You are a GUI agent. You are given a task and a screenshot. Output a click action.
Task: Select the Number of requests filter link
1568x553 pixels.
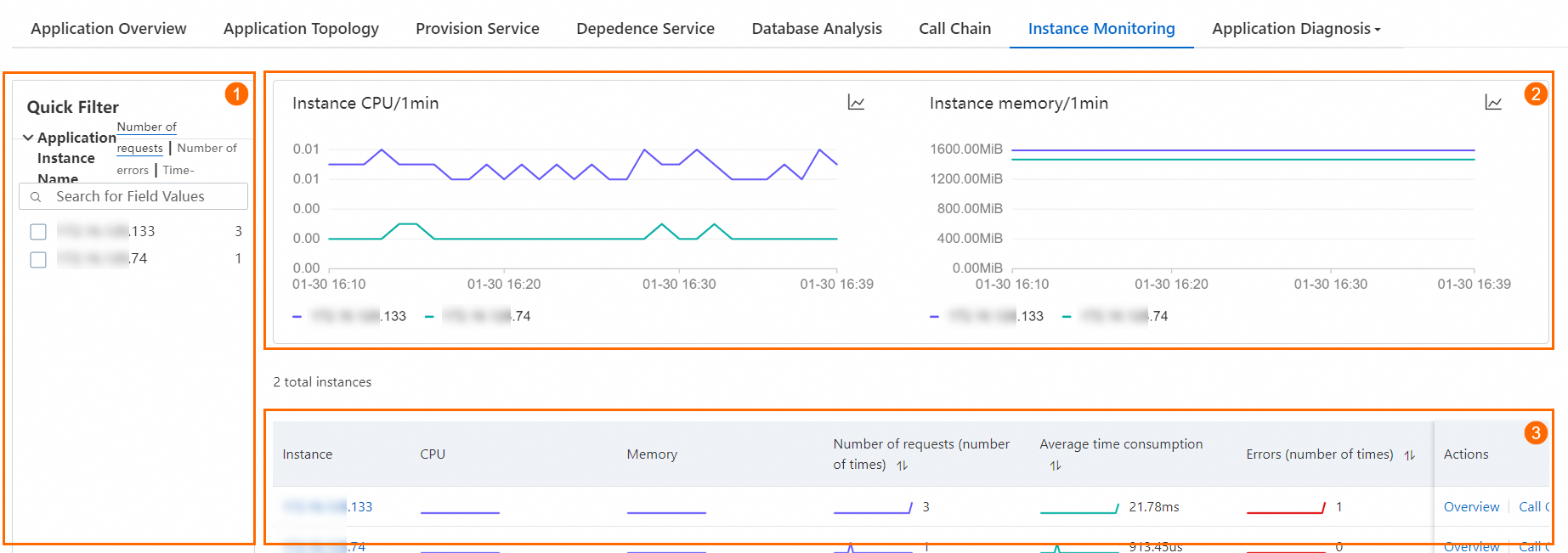pyautogui.click(x=146, y=138)
